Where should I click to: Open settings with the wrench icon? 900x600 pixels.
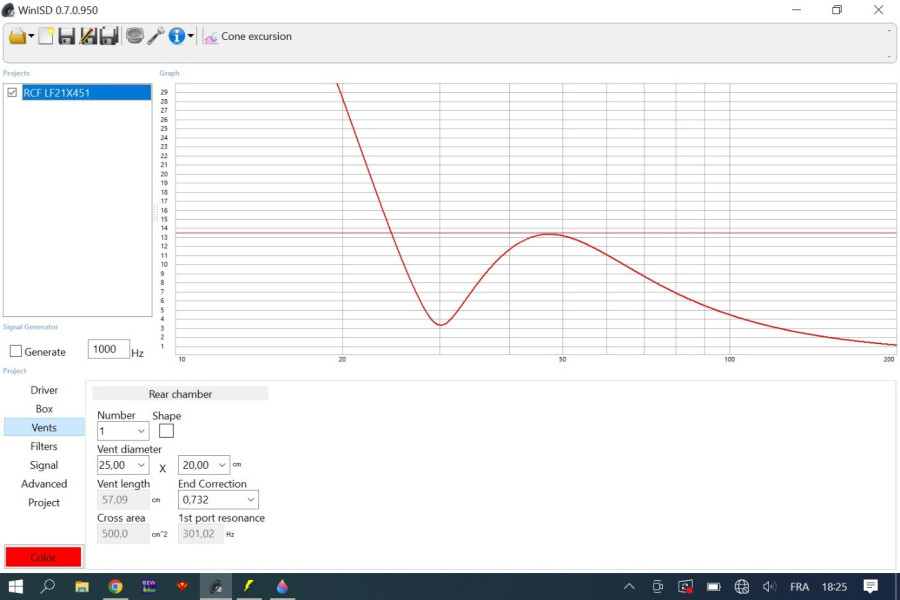coord(156,36)
